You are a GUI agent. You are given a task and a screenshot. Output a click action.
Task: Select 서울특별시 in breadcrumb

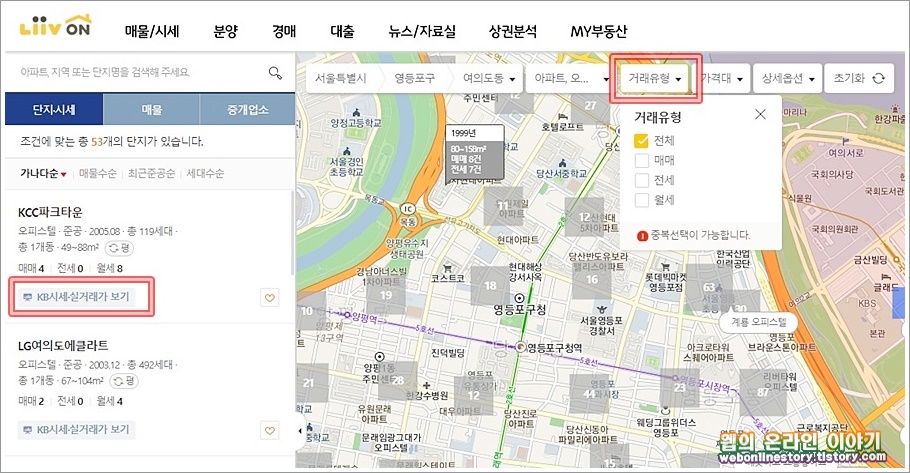(x=341, y=78)
